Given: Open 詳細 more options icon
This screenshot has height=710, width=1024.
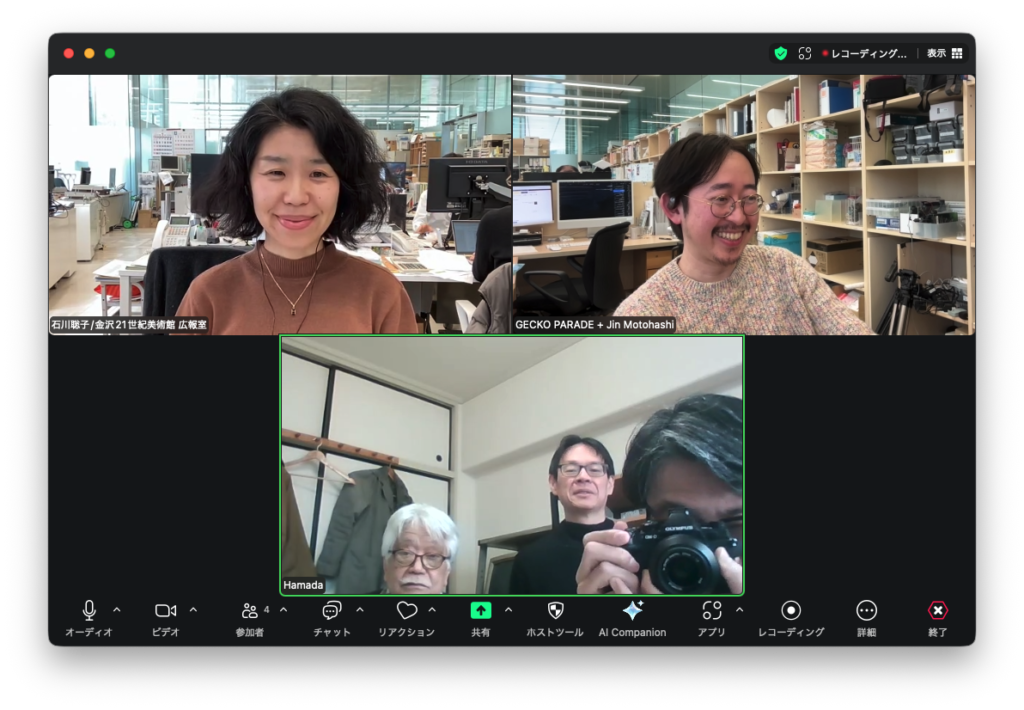Looking at the screenshot, I should (867, 611).
